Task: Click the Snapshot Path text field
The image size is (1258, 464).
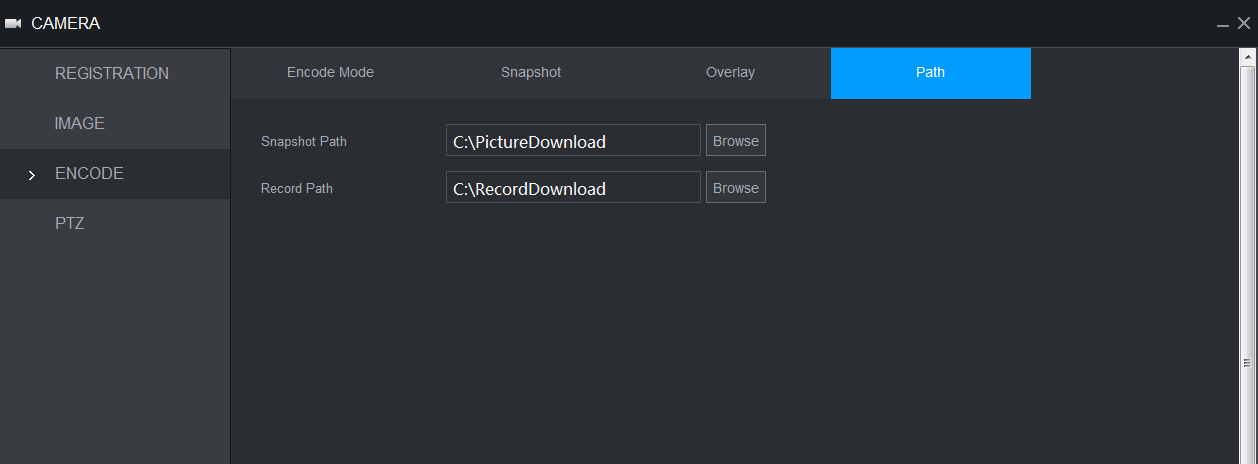Action: click(573, 141)
